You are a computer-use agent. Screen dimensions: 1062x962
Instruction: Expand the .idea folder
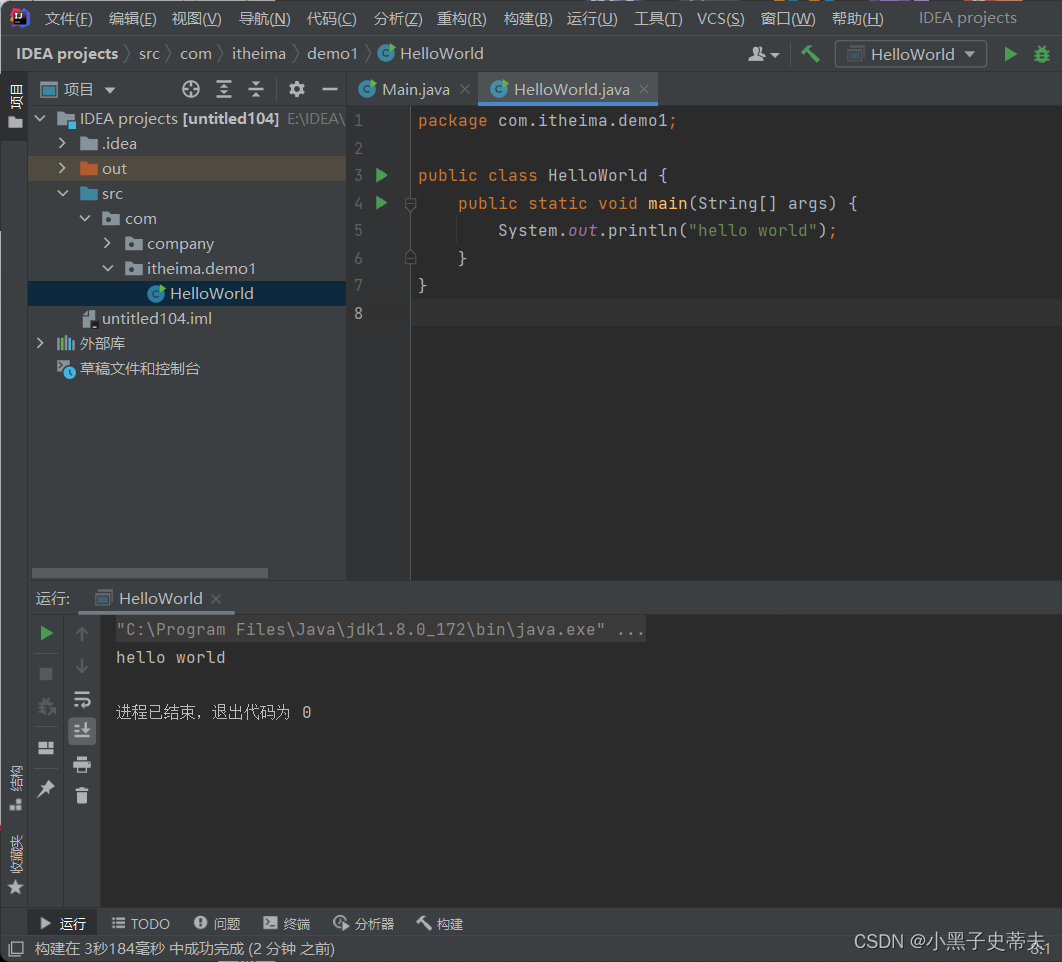62,144
